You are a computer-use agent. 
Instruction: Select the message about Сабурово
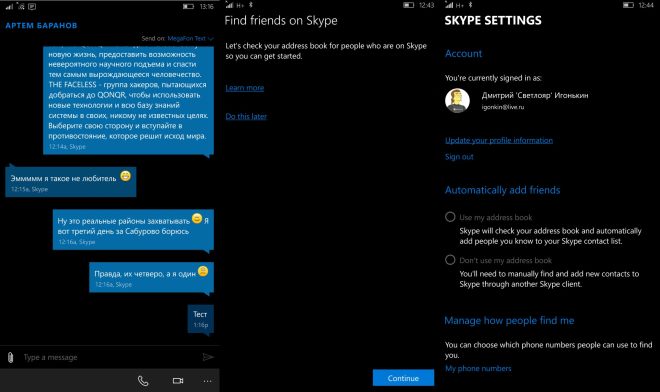[x=133, y=230]
